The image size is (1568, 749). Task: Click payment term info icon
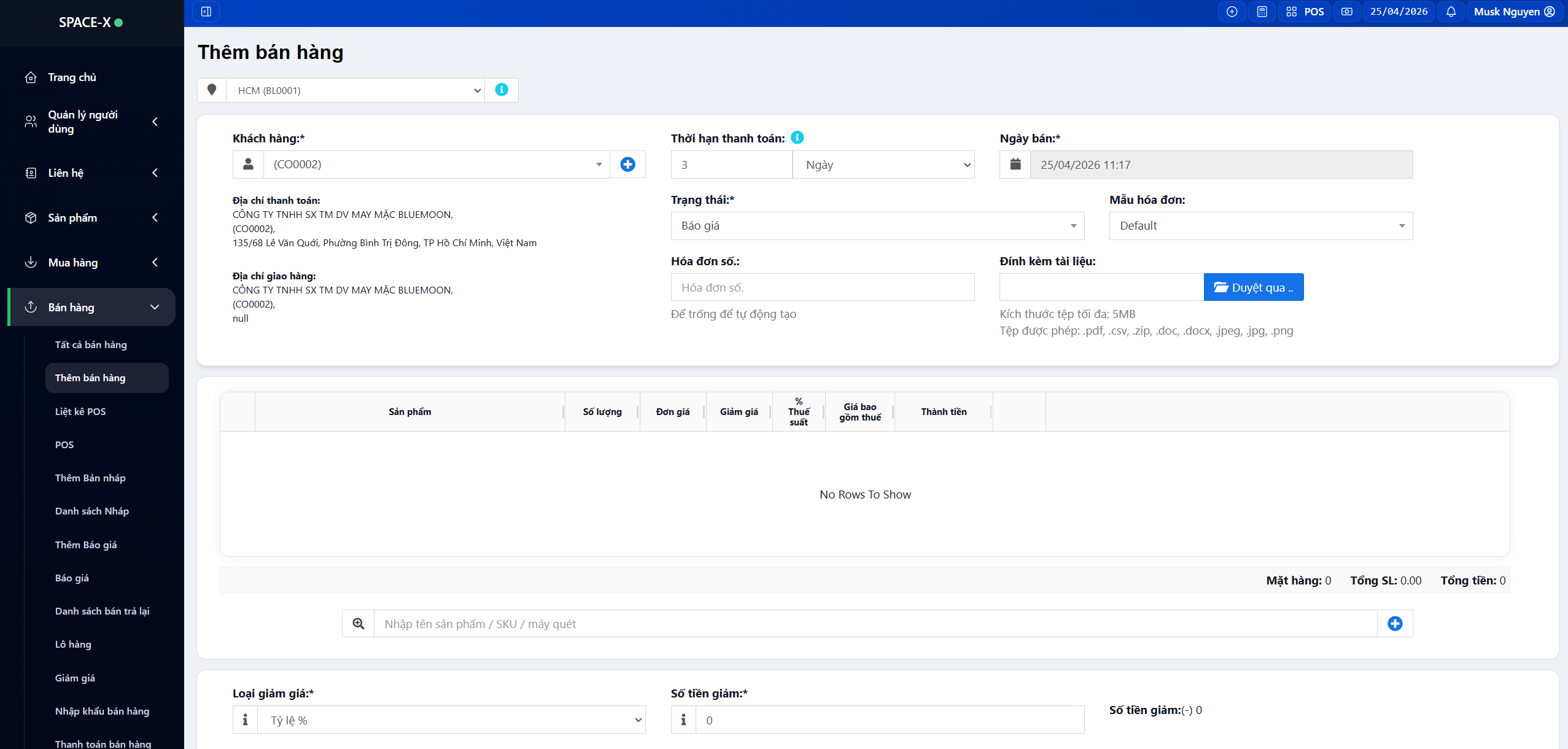click(798, 138)
